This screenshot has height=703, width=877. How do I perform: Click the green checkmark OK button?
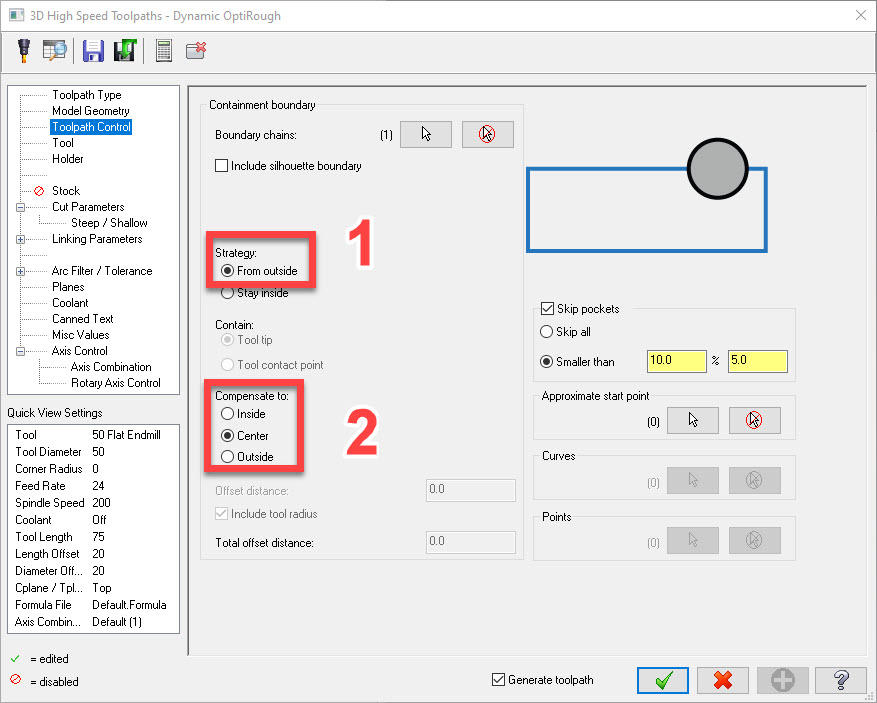tap(662, 680)
